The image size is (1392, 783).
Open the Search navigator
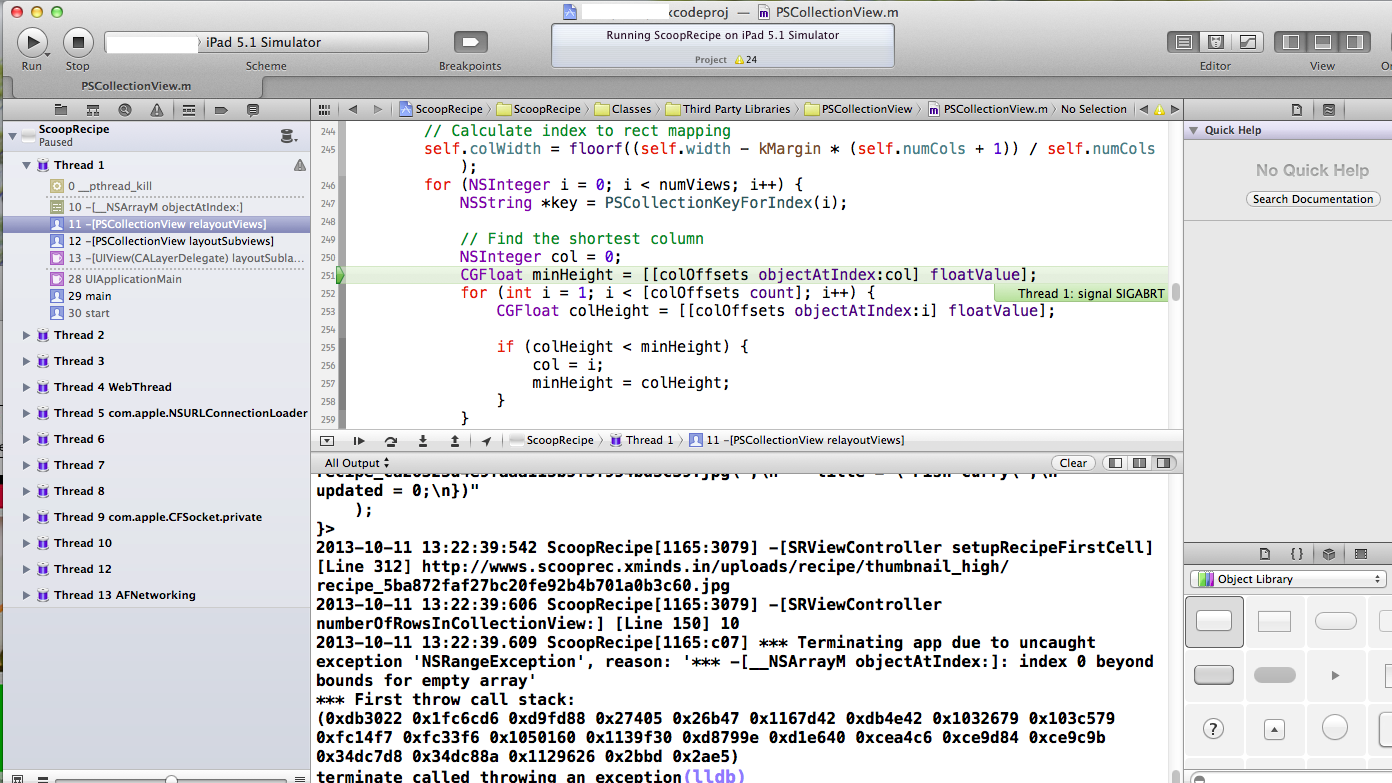click(x=125, y=109)
